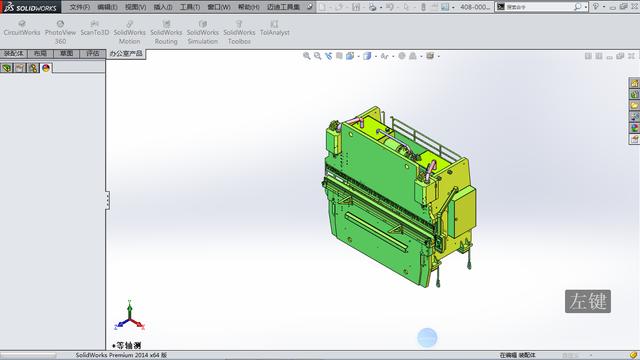Image resolution: width=640 pixels, height=360 pixels.
Task: Click the New document icon
Action: coord(322,7)
